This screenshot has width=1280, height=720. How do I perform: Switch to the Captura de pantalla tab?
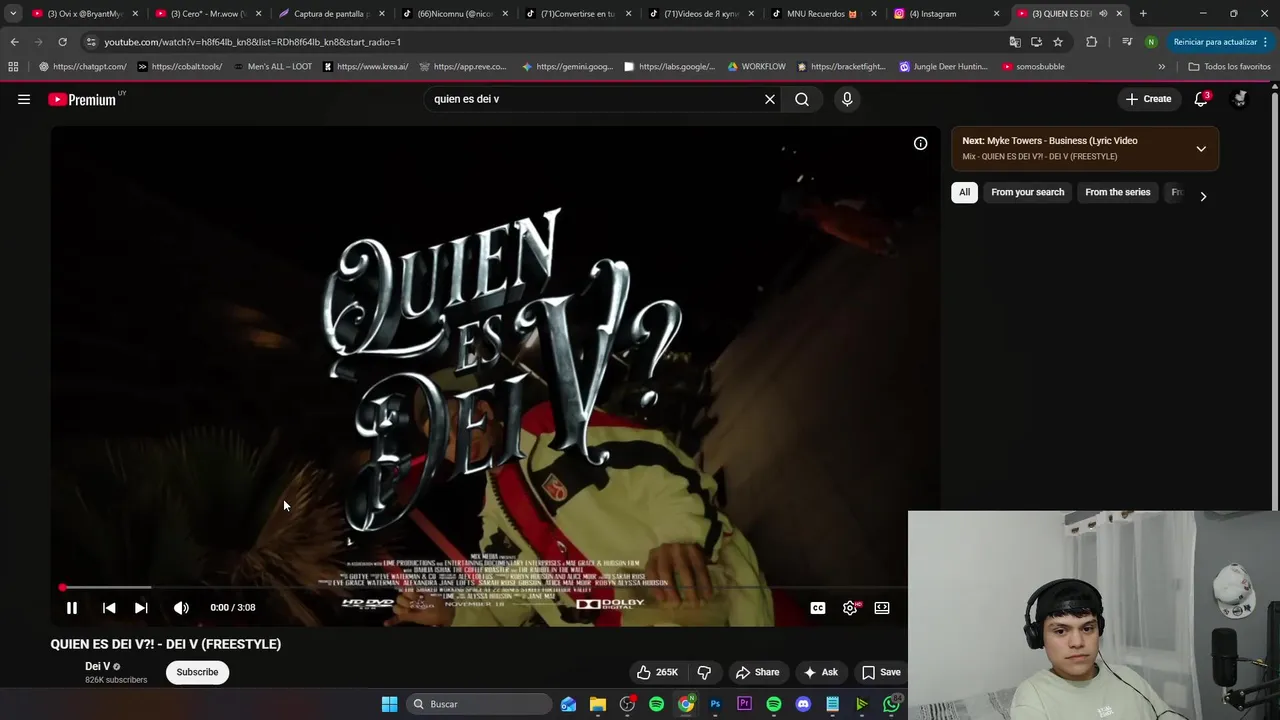[x=330, y=14]
